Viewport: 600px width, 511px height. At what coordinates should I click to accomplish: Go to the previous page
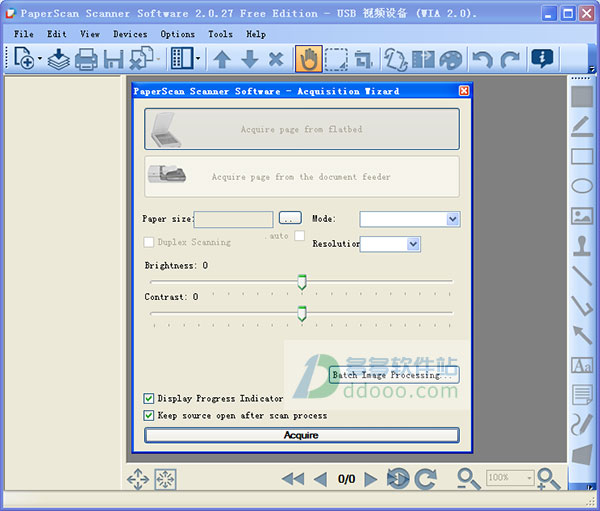(320, 479)
